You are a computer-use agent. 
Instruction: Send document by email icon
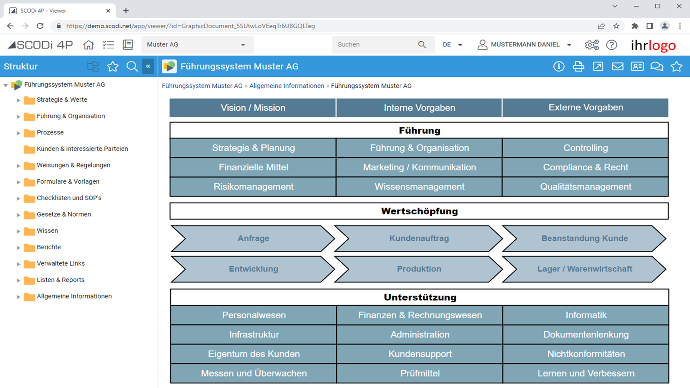tap(617, 66)
